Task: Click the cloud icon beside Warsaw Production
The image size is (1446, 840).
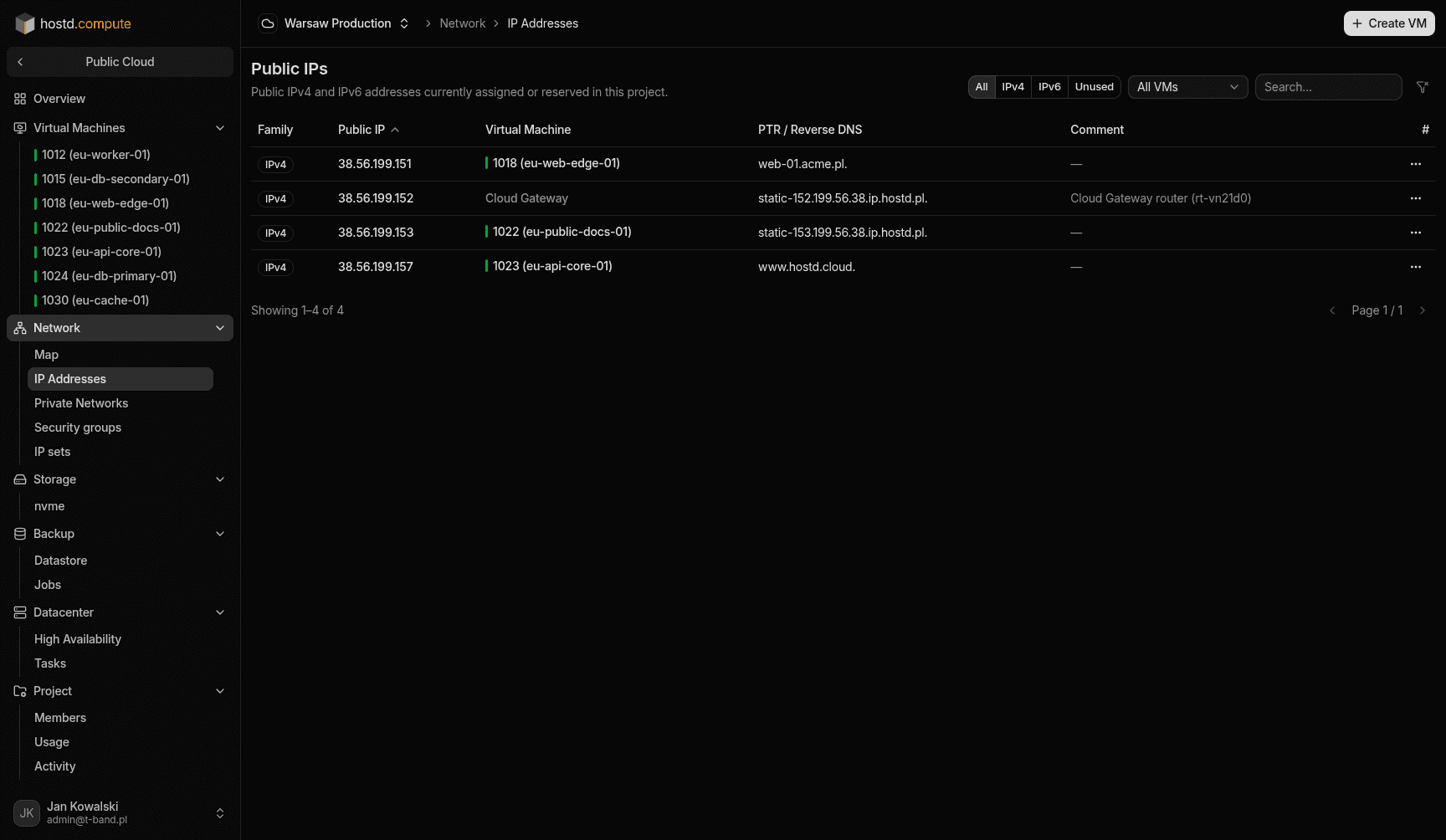Action: 268,23
